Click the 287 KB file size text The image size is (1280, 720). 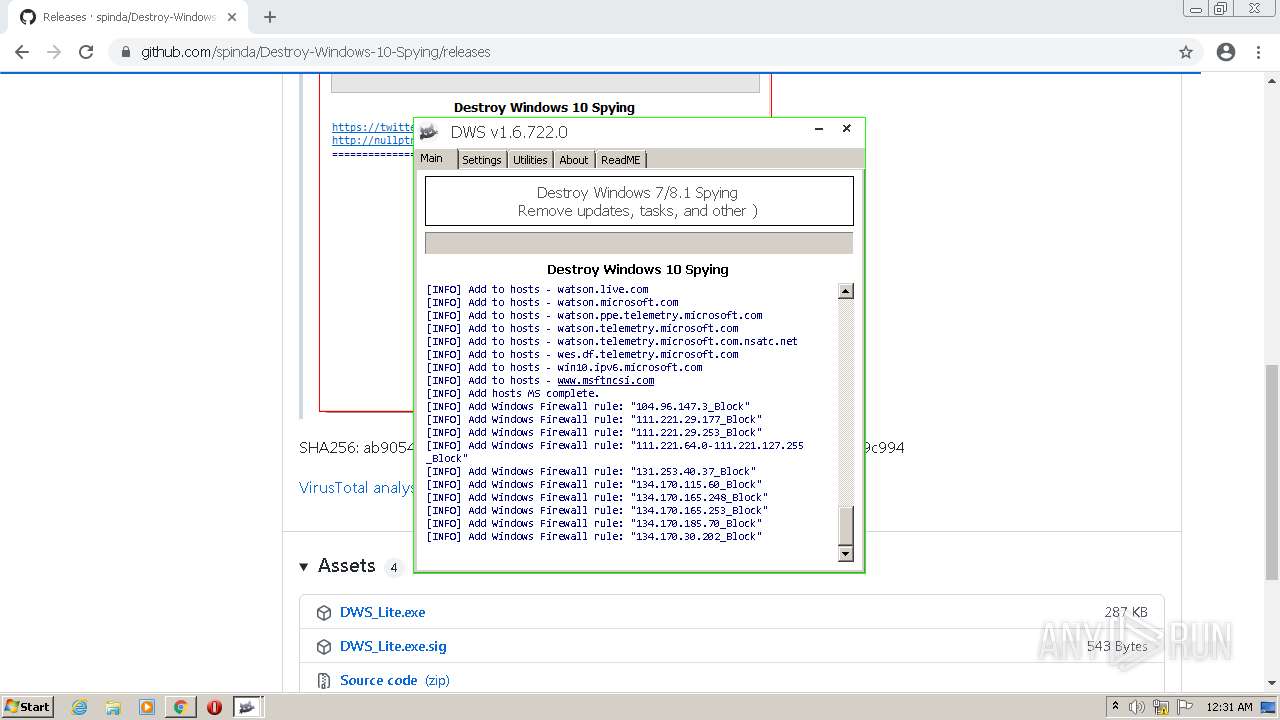click(x=1126, y=613)
